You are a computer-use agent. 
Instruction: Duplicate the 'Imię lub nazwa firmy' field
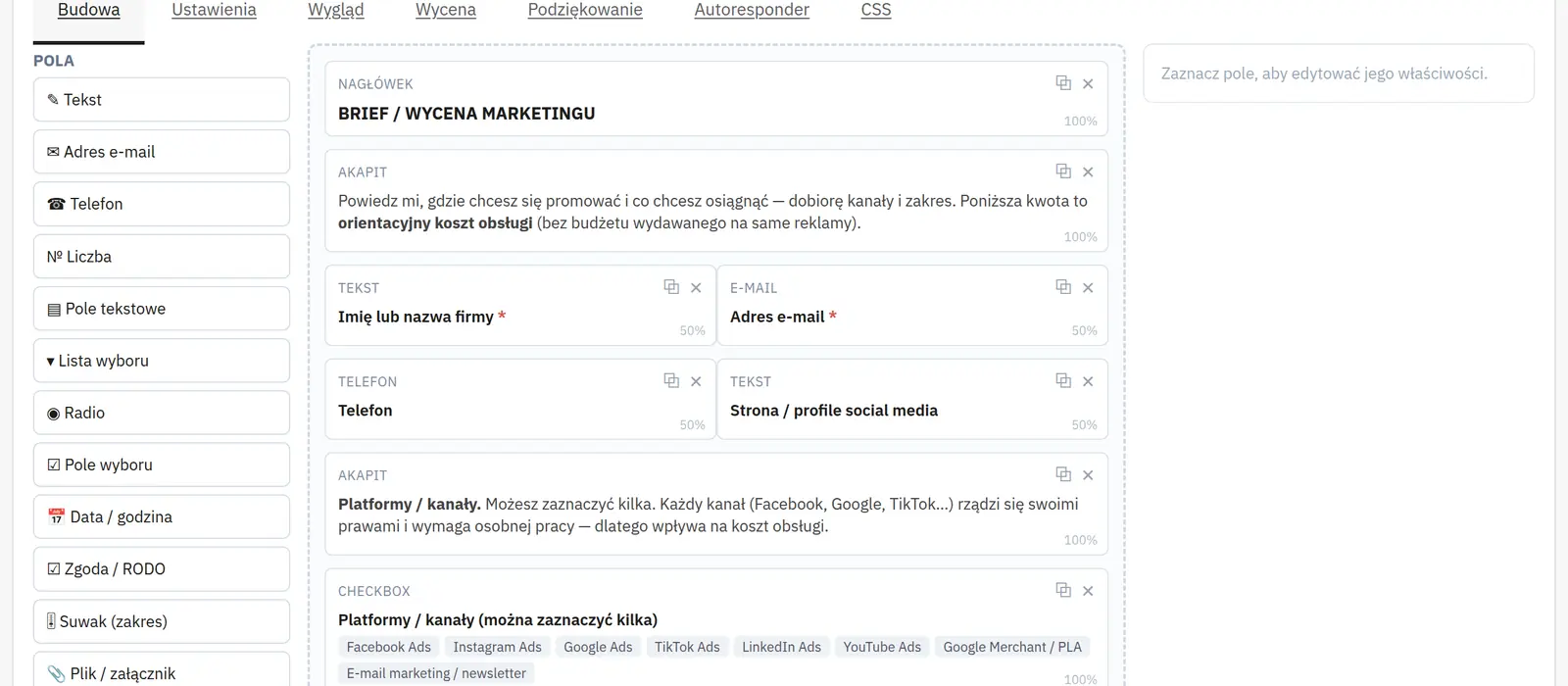(x=671, y=286)
